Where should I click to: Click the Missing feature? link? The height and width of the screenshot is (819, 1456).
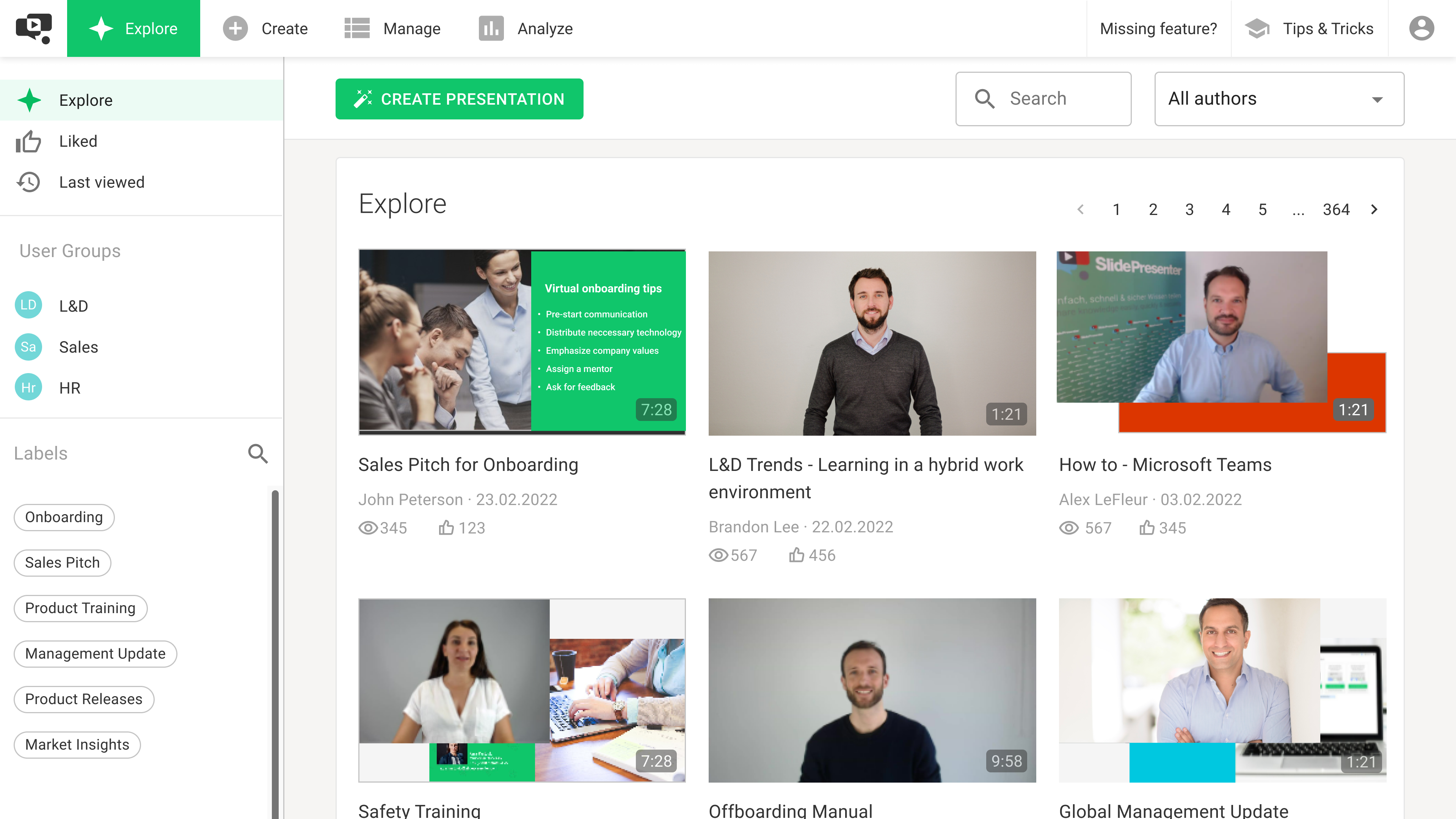click(x=1159, y=28)
